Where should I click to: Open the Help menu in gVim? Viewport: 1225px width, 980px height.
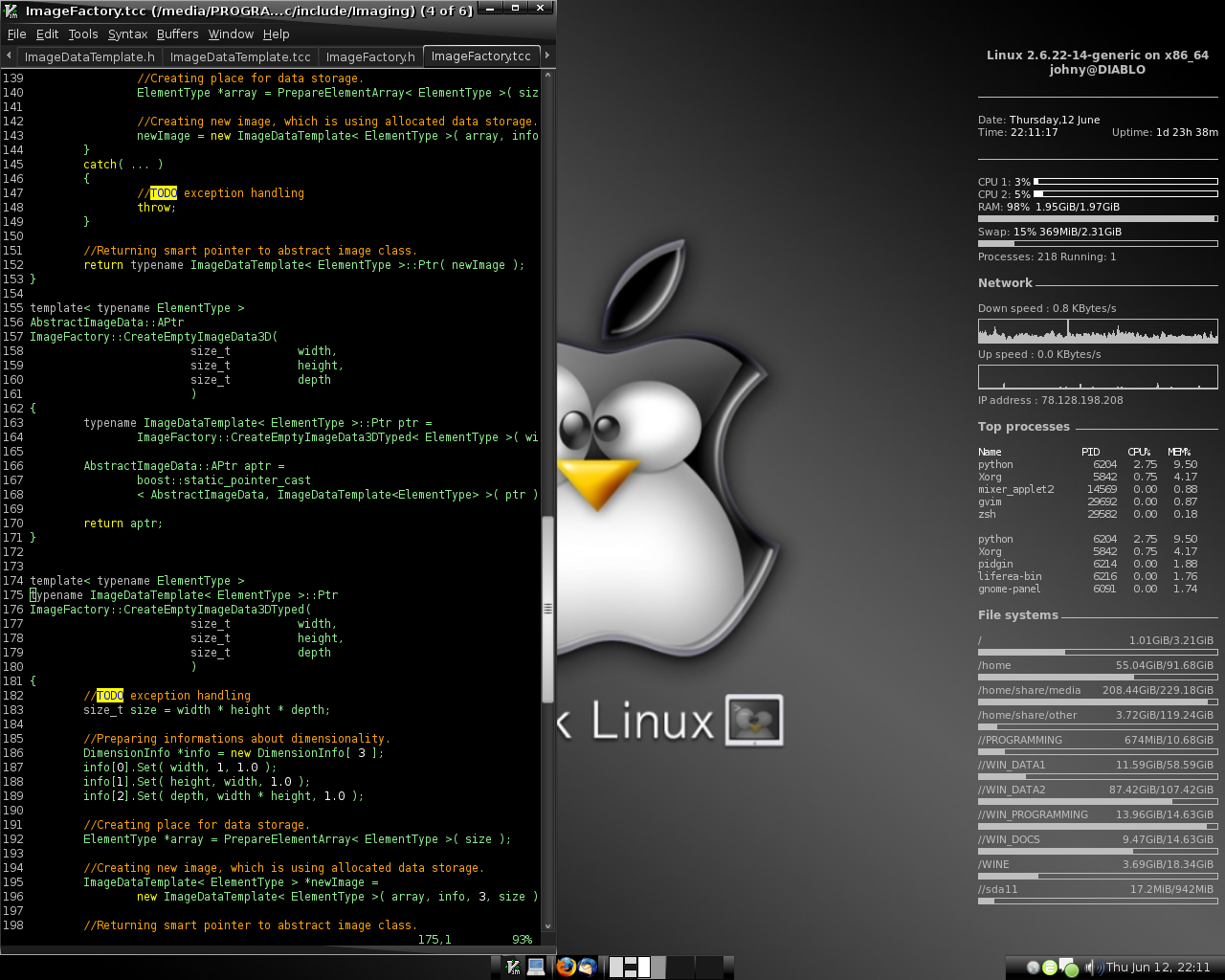click(277, 33)
